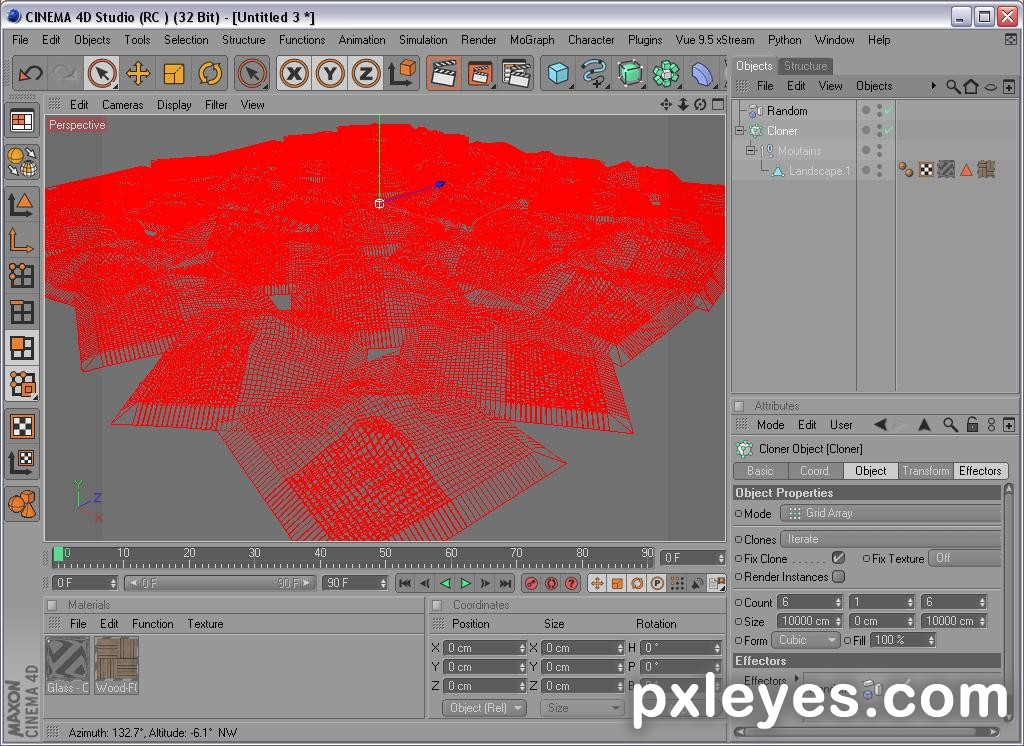
Task: Open the Cameras menu in viewport
Action: coord(122,105)
